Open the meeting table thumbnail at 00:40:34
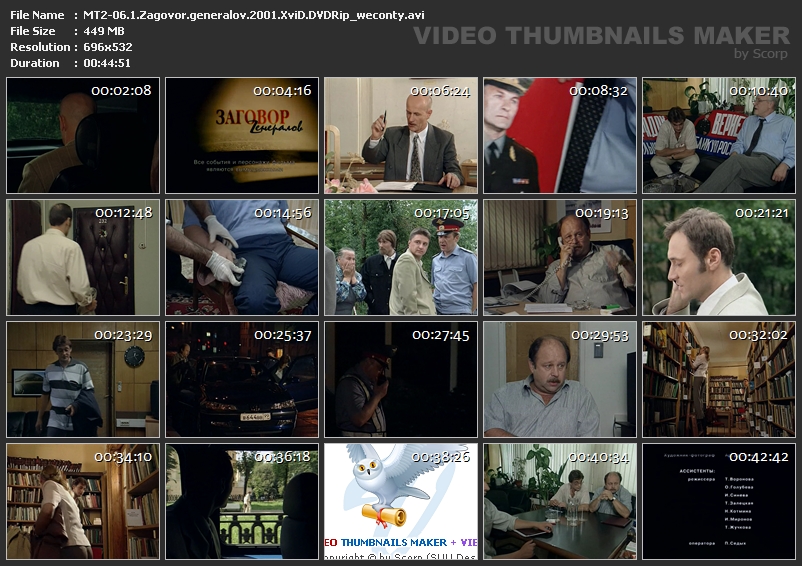 (560, 502)
